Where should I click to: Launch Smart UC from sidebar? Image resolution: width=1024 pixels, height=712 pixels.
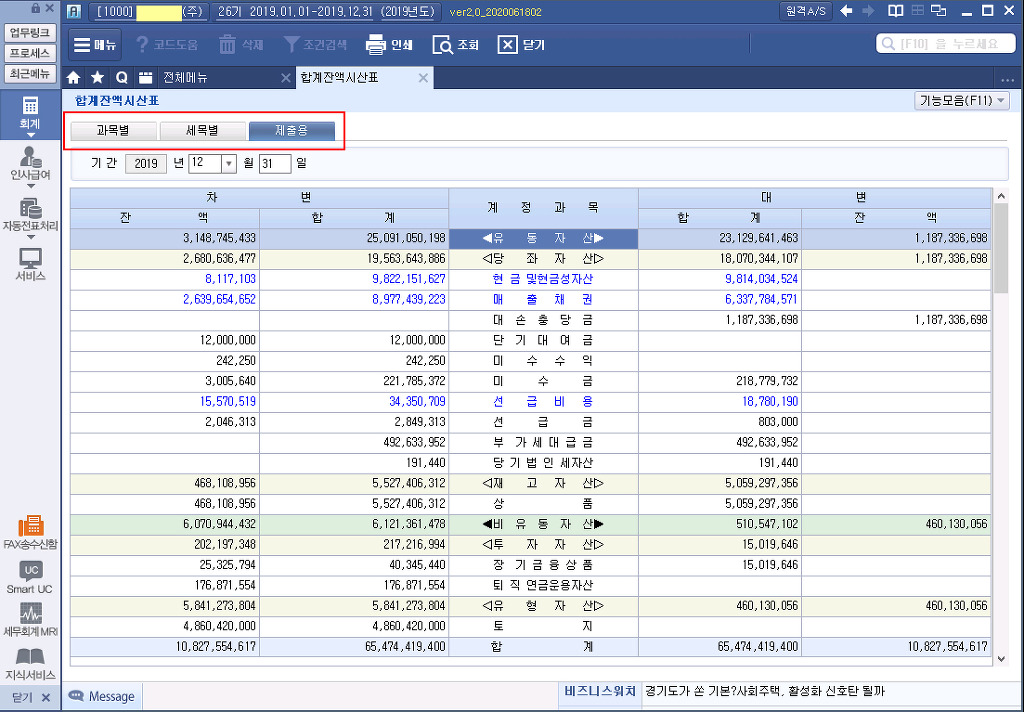pos(30,577)
